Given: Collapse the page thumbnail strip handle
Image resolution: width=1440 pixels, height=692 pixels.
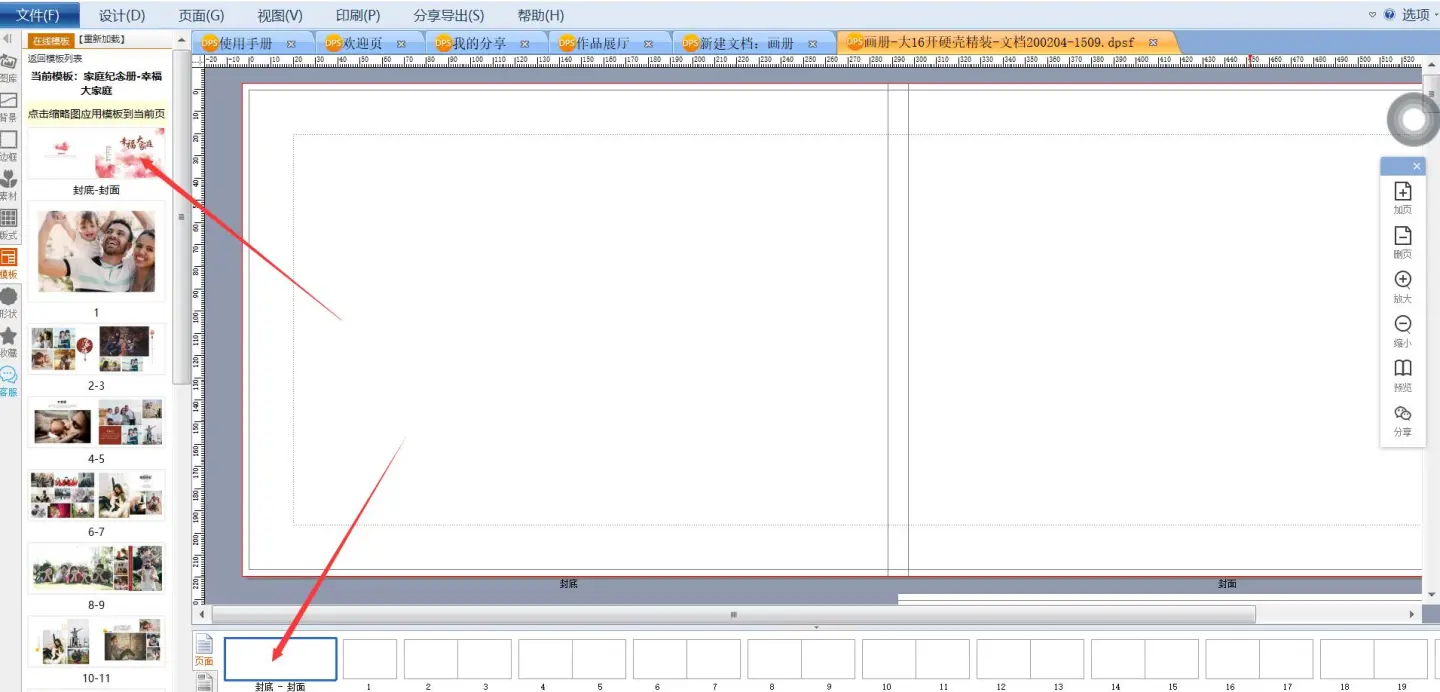Looking at the screenshot, I should point(816,627).
